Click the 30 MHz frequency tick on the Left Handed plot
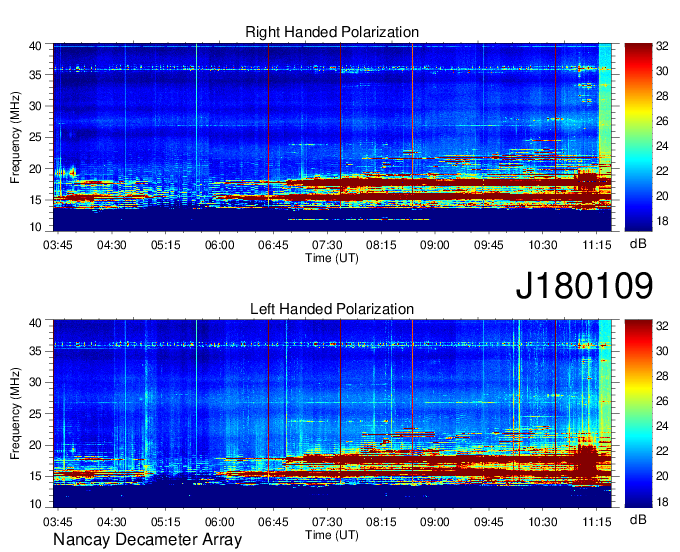 (x=36, y=382)
